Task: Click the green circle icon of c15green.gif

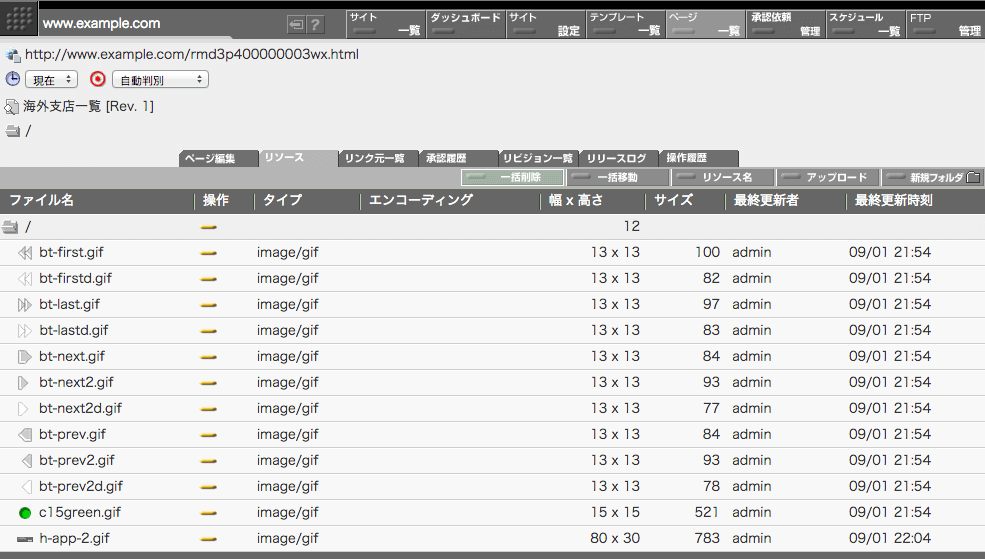Action: [x=25, y=513]
